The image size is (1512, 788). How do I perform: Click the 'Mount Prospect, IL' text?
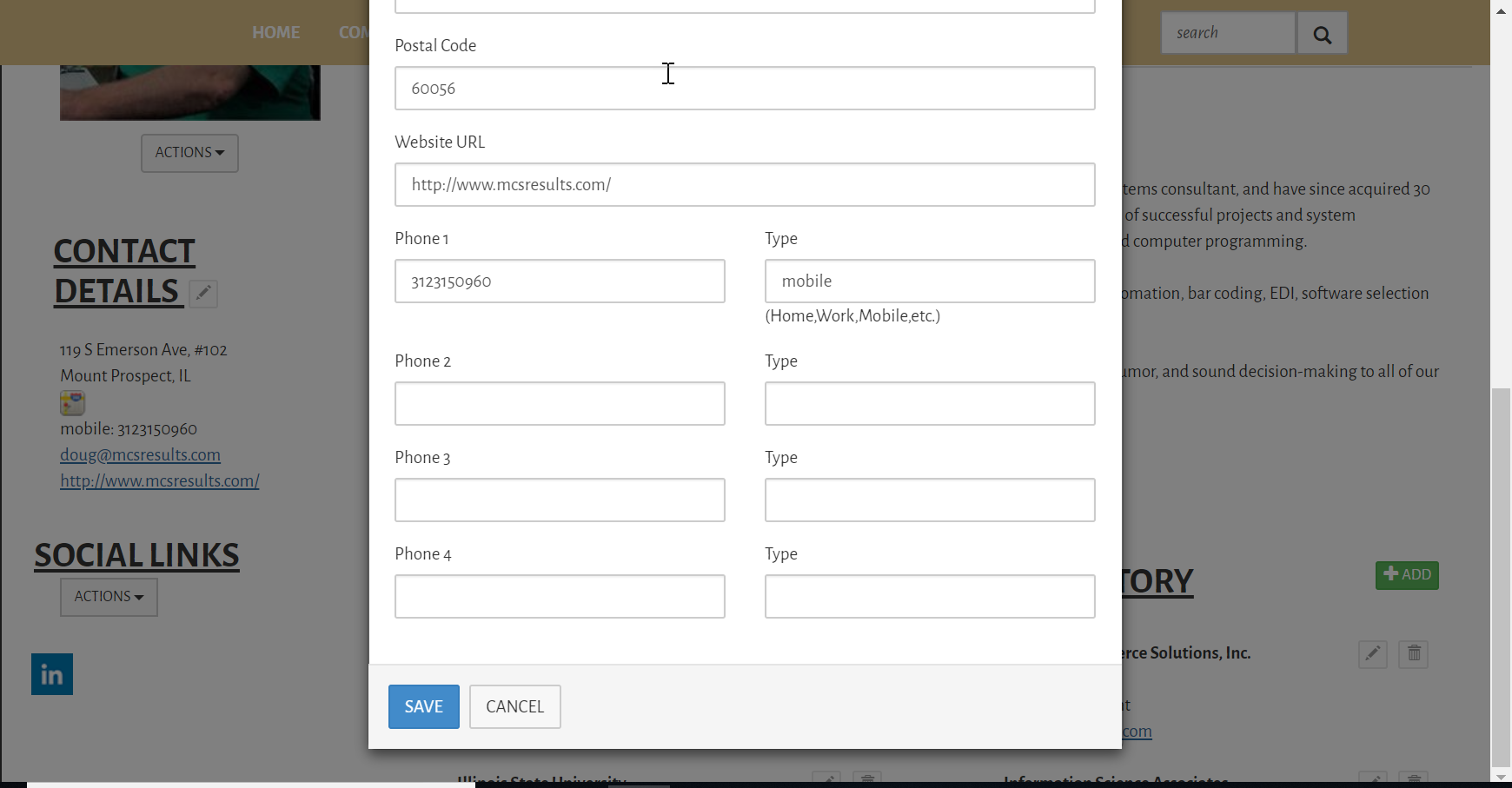pyautogui.click(x=125, y=376)
